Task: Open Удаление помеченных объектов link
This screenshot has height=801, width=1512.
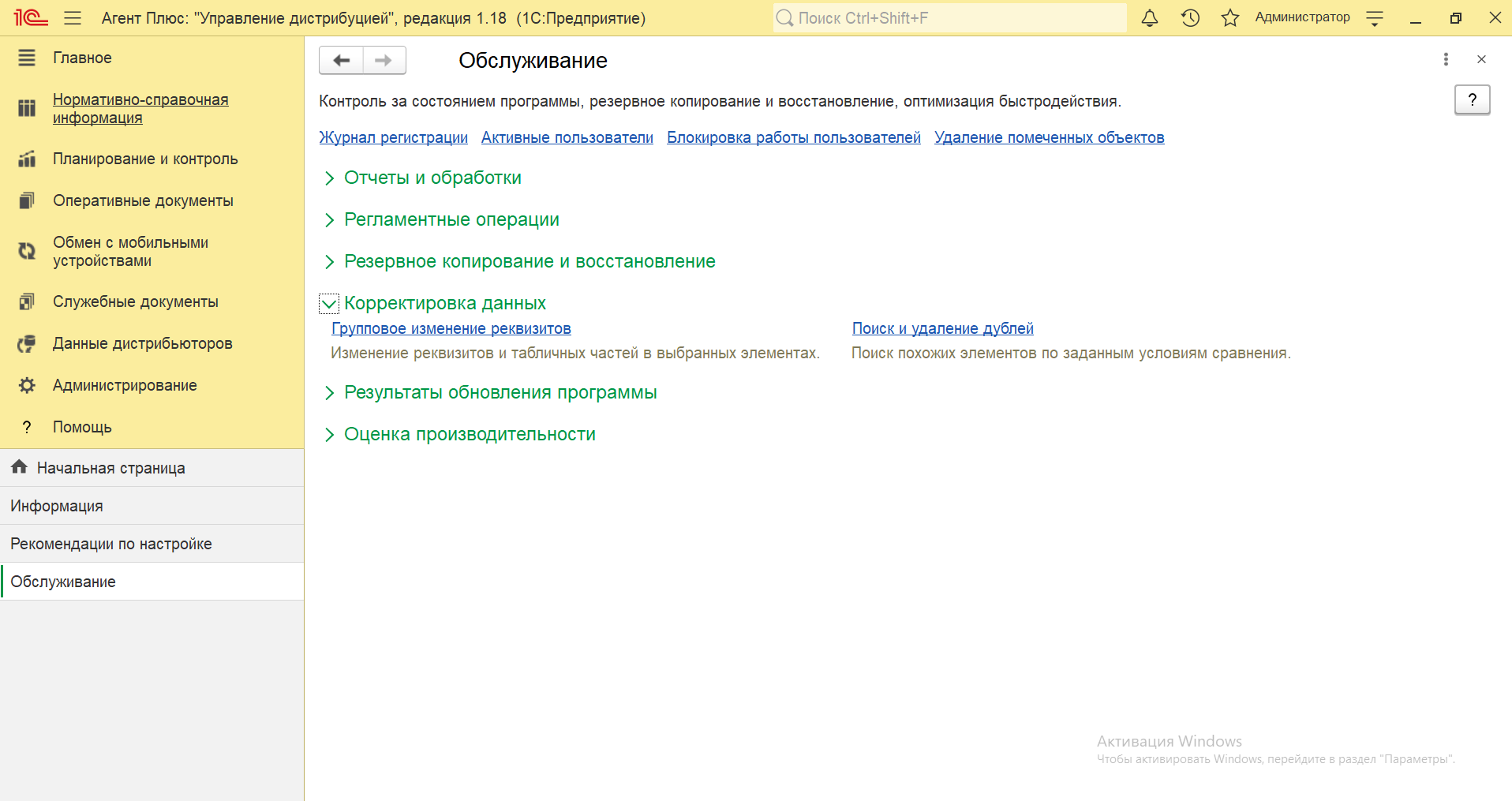Action: click(1050, 137)
